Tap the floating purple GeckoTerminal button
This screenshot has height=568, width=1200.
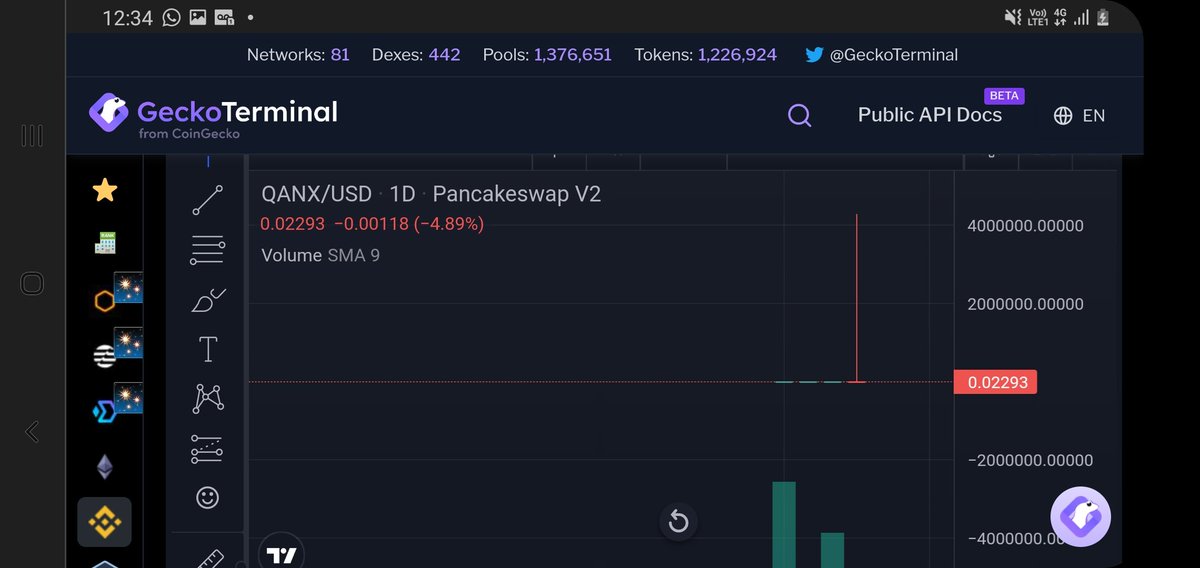tap(1080, 517)
